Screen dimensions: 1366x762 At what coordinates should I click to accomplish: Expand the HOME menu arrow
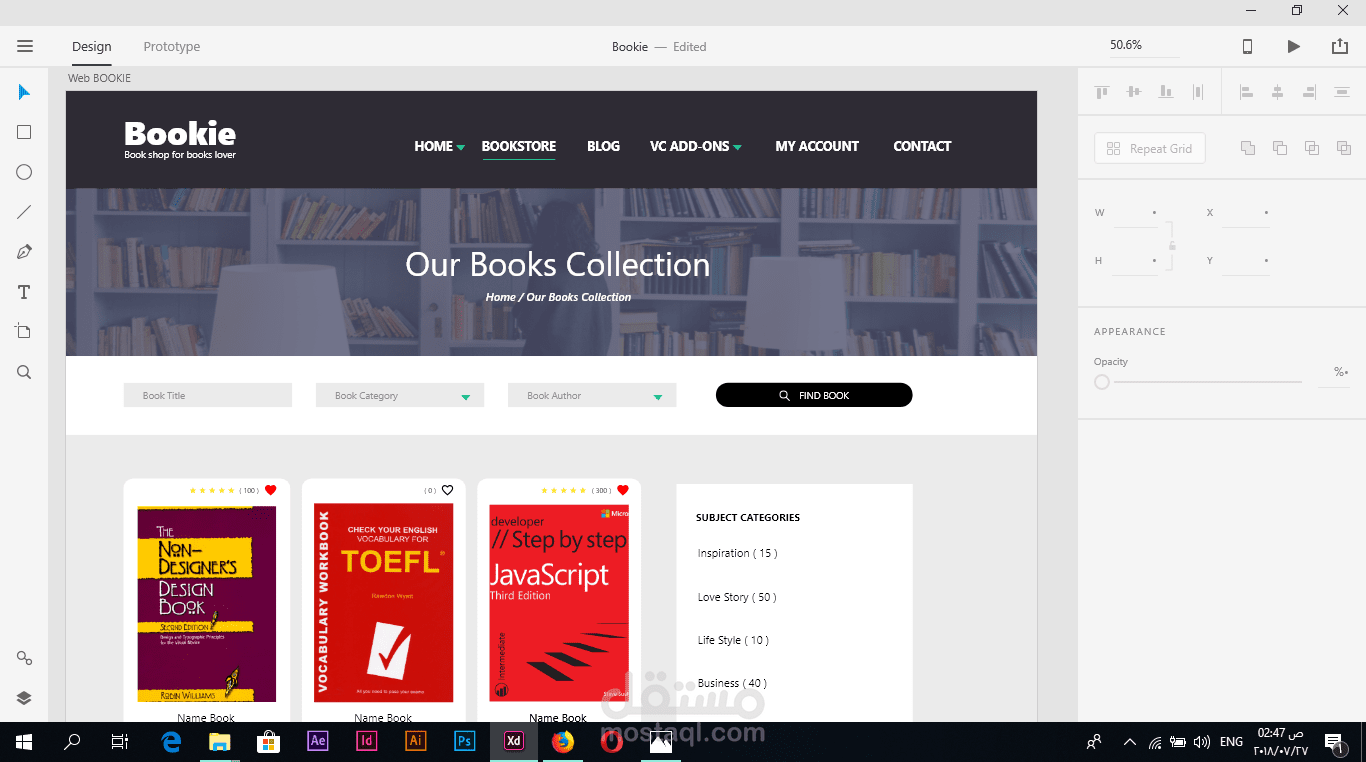point(461,148)
